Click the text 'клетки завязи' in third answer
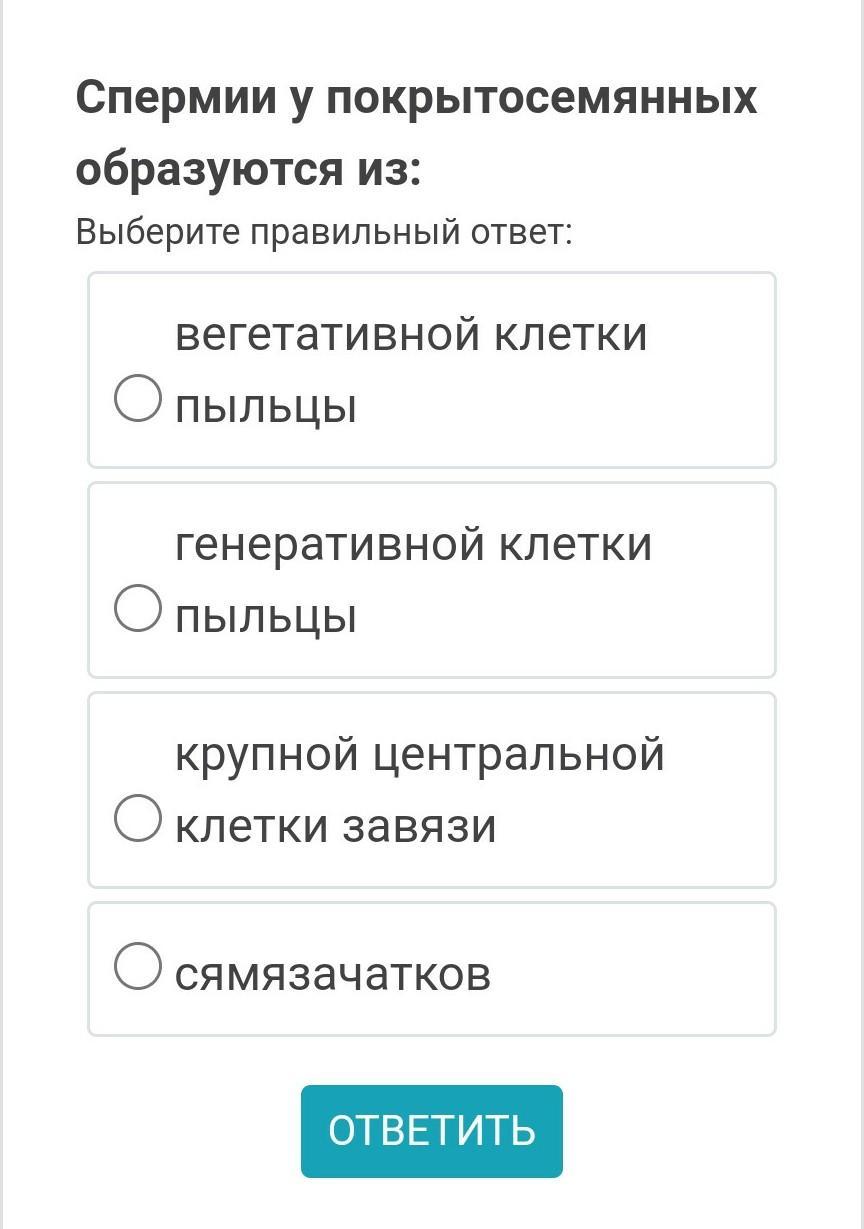The image size is (864, 1229). point(336,826)
